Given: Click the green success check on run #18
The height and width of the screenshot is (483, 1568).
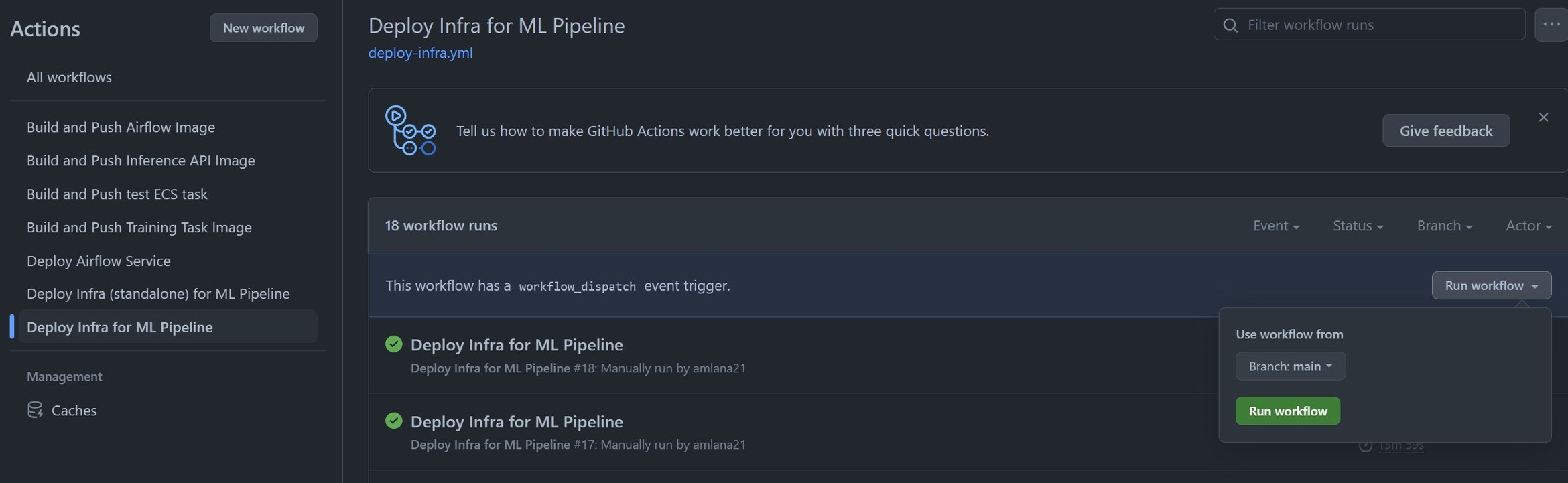Looking at the screenshot, I should [394, 344].
